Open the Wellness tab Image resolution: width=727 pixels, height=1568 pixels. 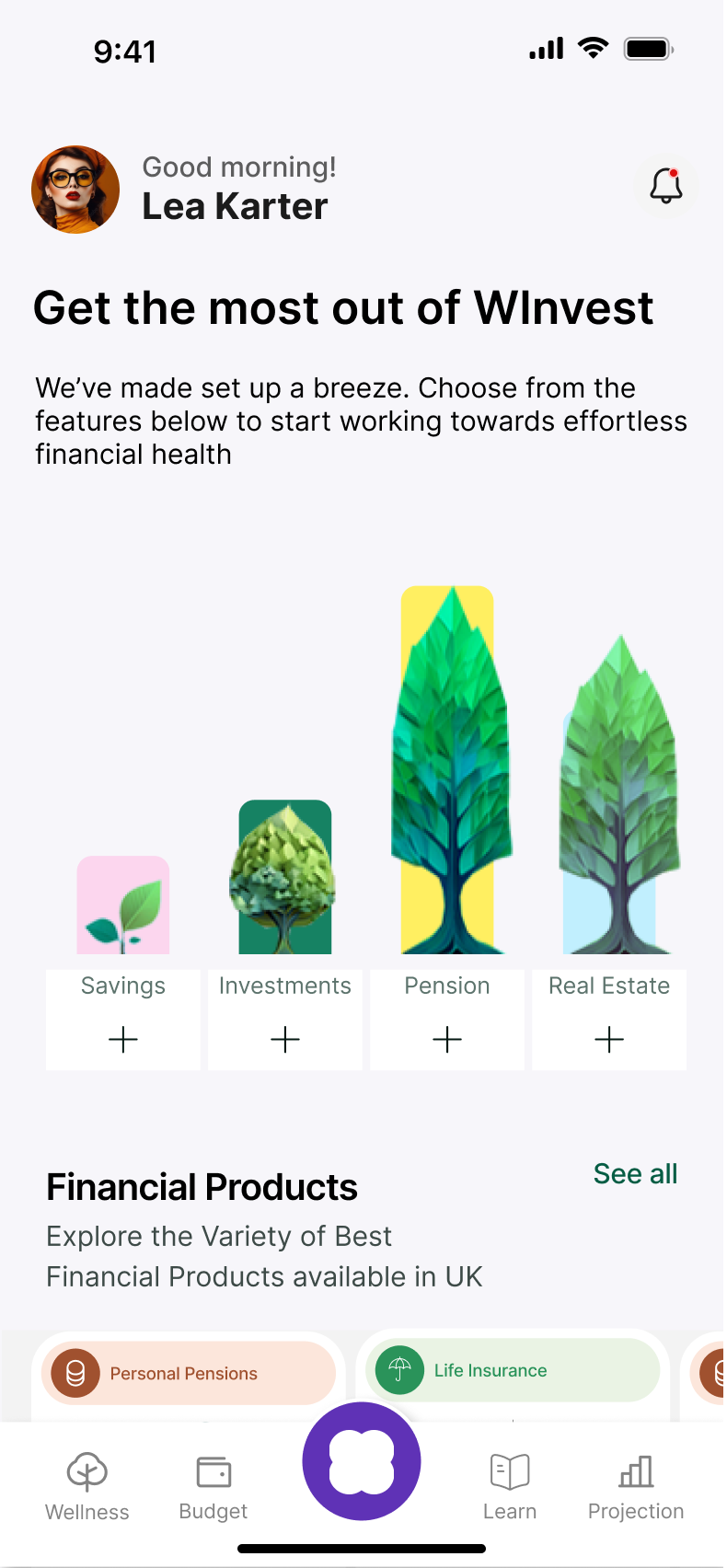point(87,1485)
